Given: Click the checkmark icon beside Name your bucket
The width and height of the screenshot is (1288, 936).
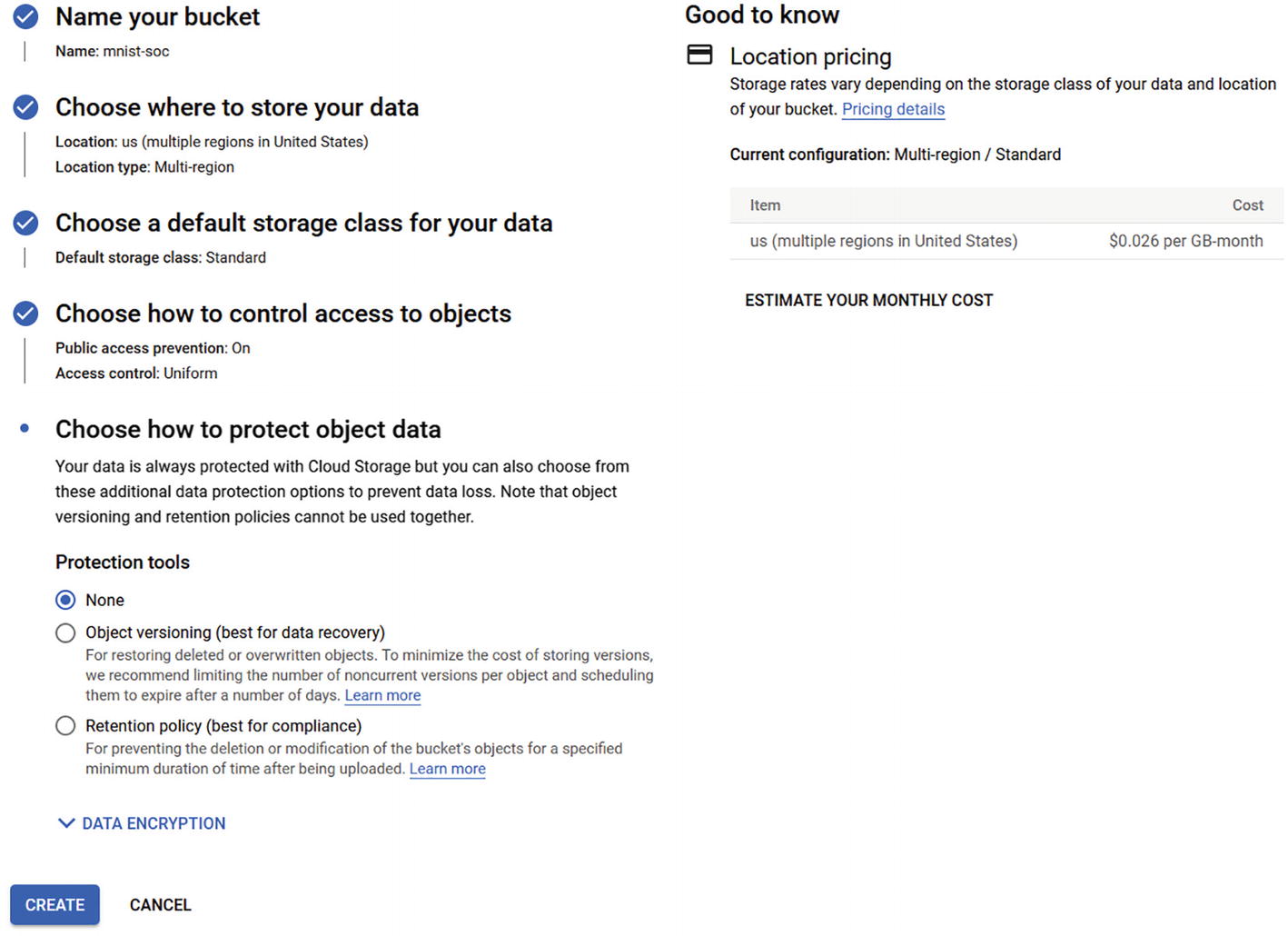Looking at the screenshot, I should [25, 16].
